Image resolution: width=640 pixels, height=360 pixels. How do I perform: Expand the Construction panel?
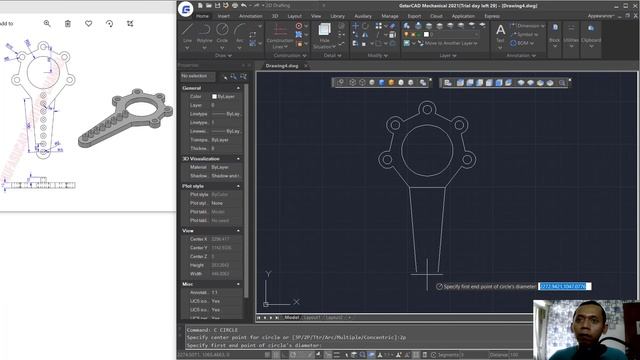point(289,56)
